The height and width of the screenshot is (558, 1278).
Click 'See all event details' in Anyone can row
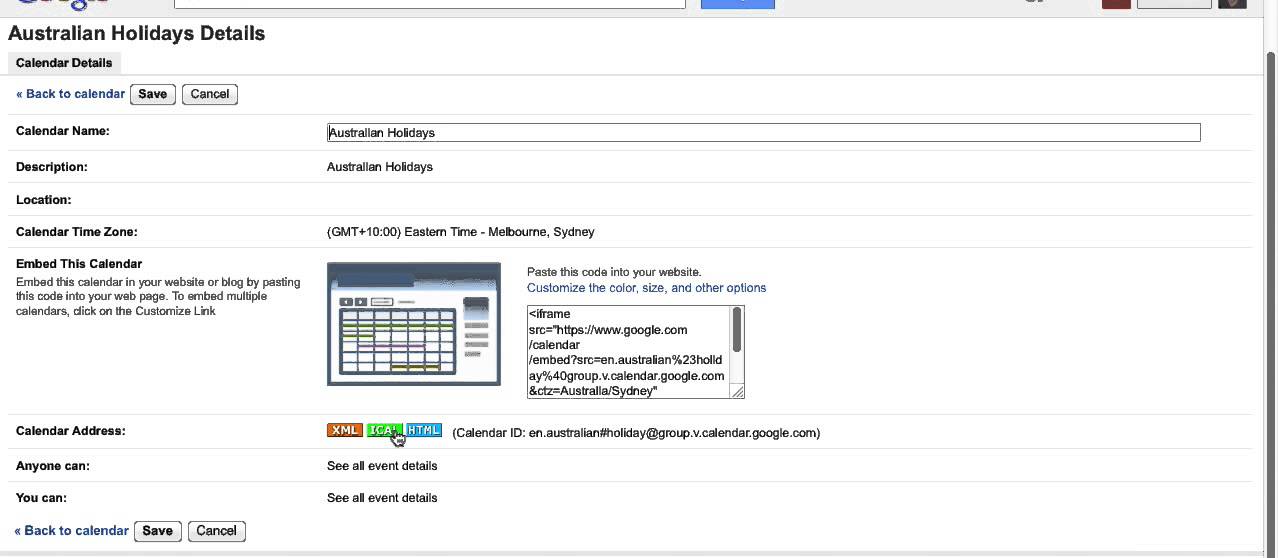click(382, 466)
